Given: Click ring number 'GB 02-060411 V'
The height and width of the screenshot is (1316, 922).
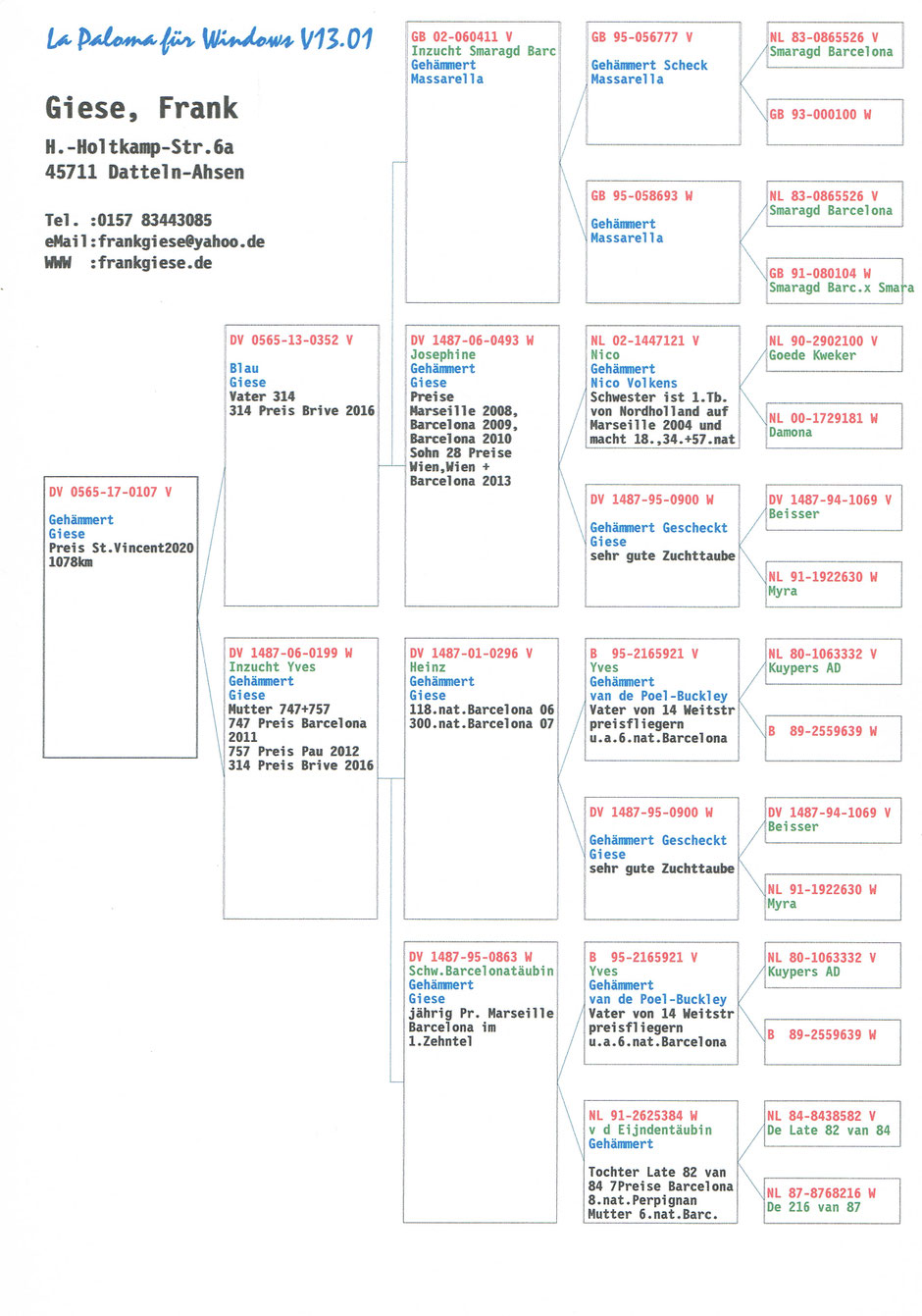Looking at the screenshot, I should (x=461, y=36).
